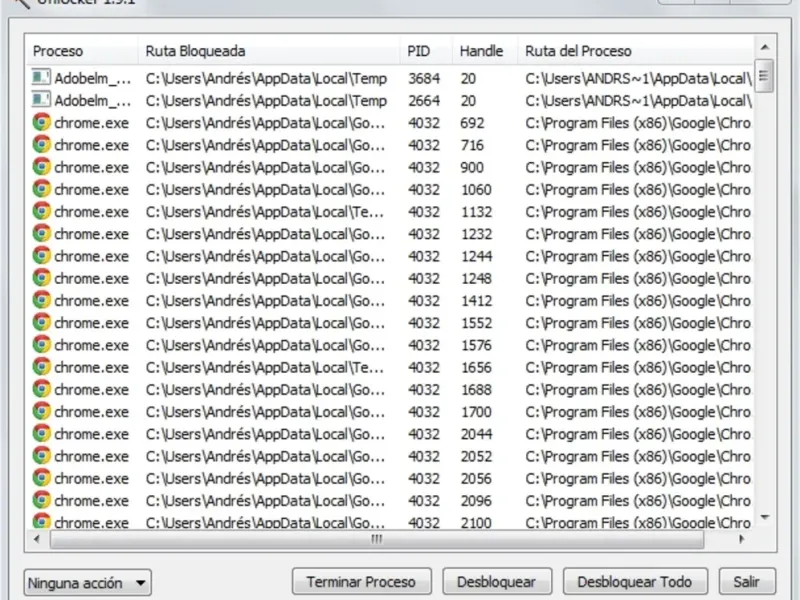This screenshot has height=600, width=800.
Task: Select chrome icon for handle 1132 row
Action: click(42, 211)
